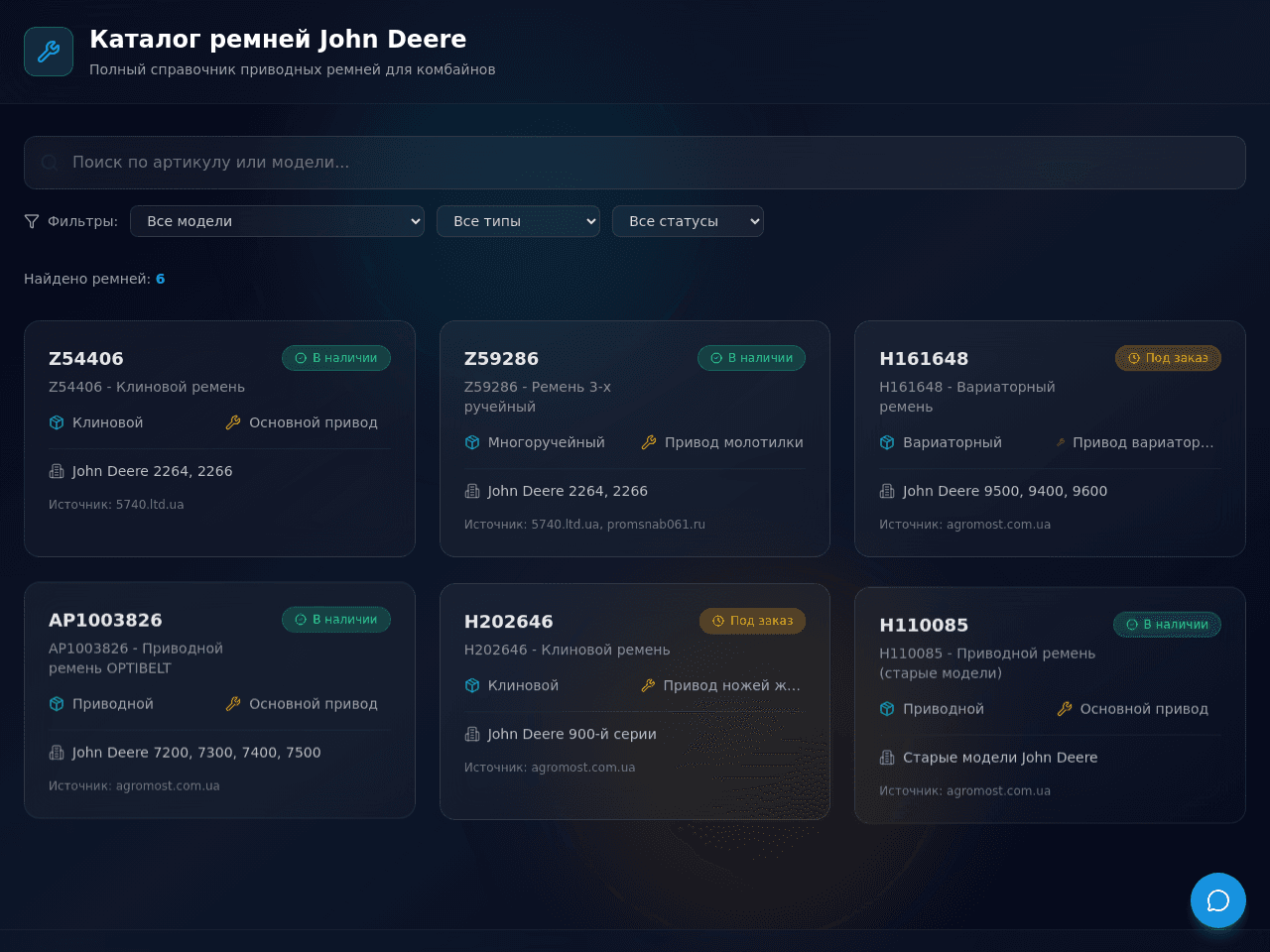This screenshot has width=1270, height=952.
Task: Click В наличии badge on H110085
Action: (1167, 625)
